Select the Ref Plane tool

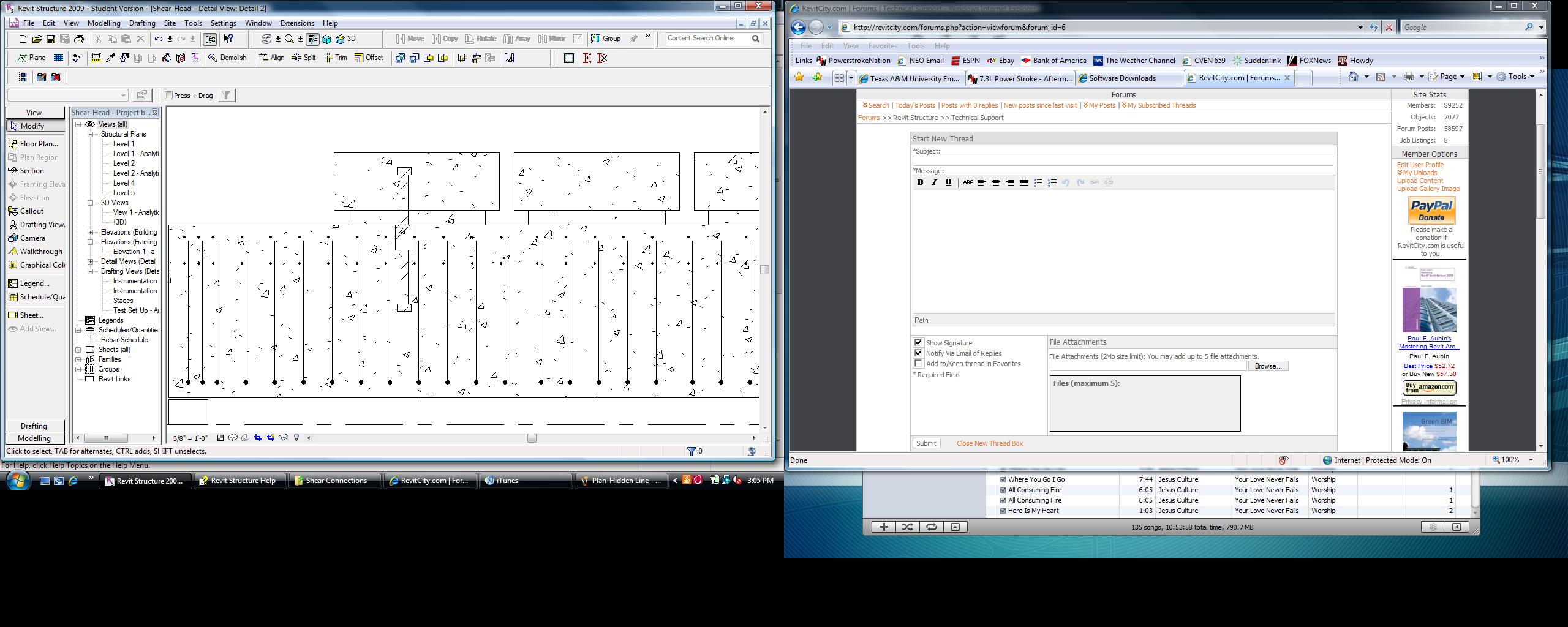point(32,58)
